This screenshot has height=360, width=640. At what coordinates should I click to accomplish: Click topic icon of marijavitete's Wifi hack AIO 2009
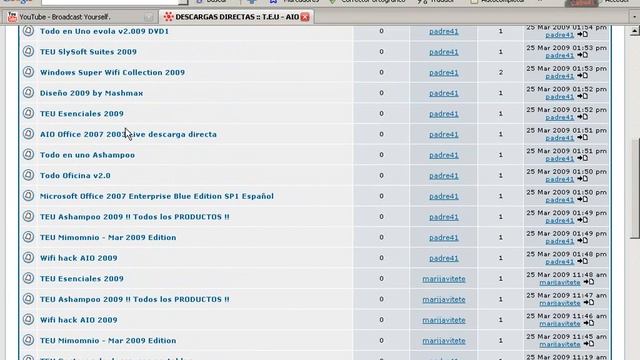coord(28,319)
